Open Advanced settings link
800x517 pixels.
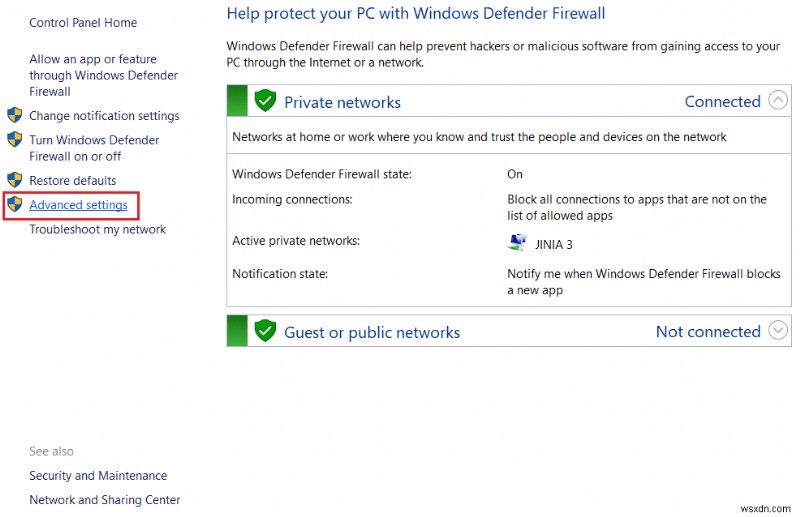click(78, 205)
